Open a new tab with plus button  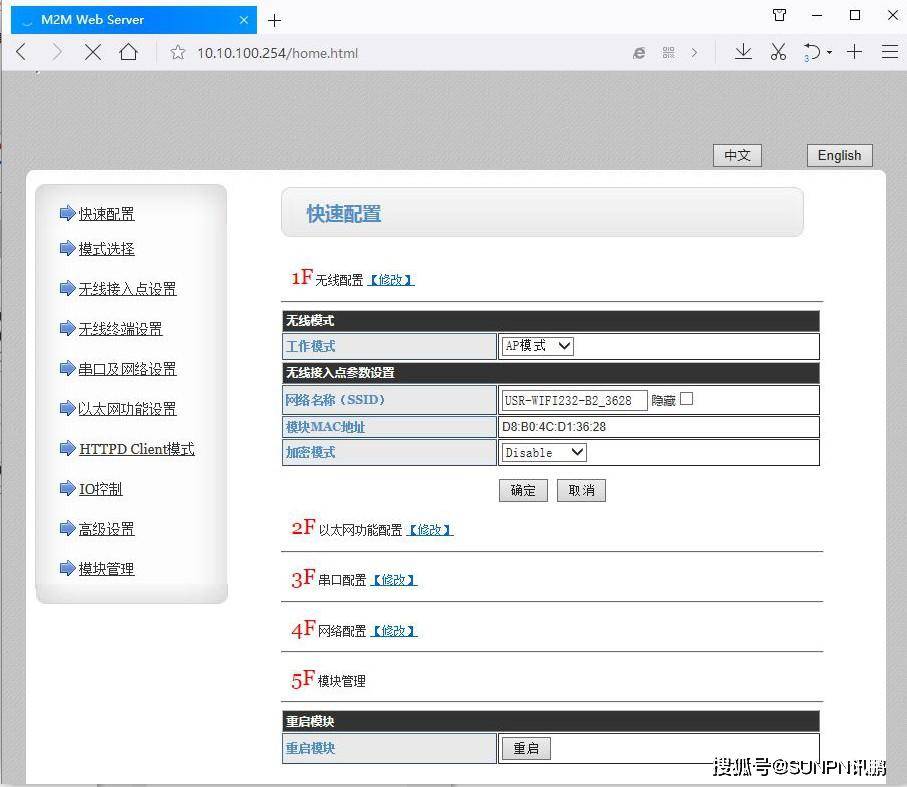pos(275,21)
